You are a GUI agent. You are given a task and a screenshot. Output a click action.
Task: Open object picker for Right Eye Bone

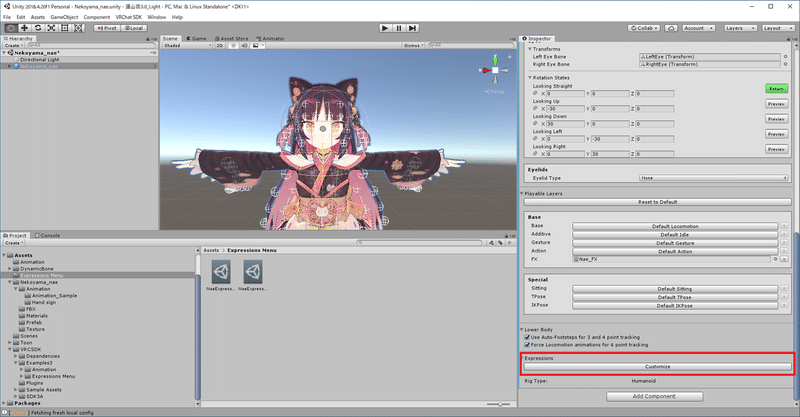click(785, 64)
